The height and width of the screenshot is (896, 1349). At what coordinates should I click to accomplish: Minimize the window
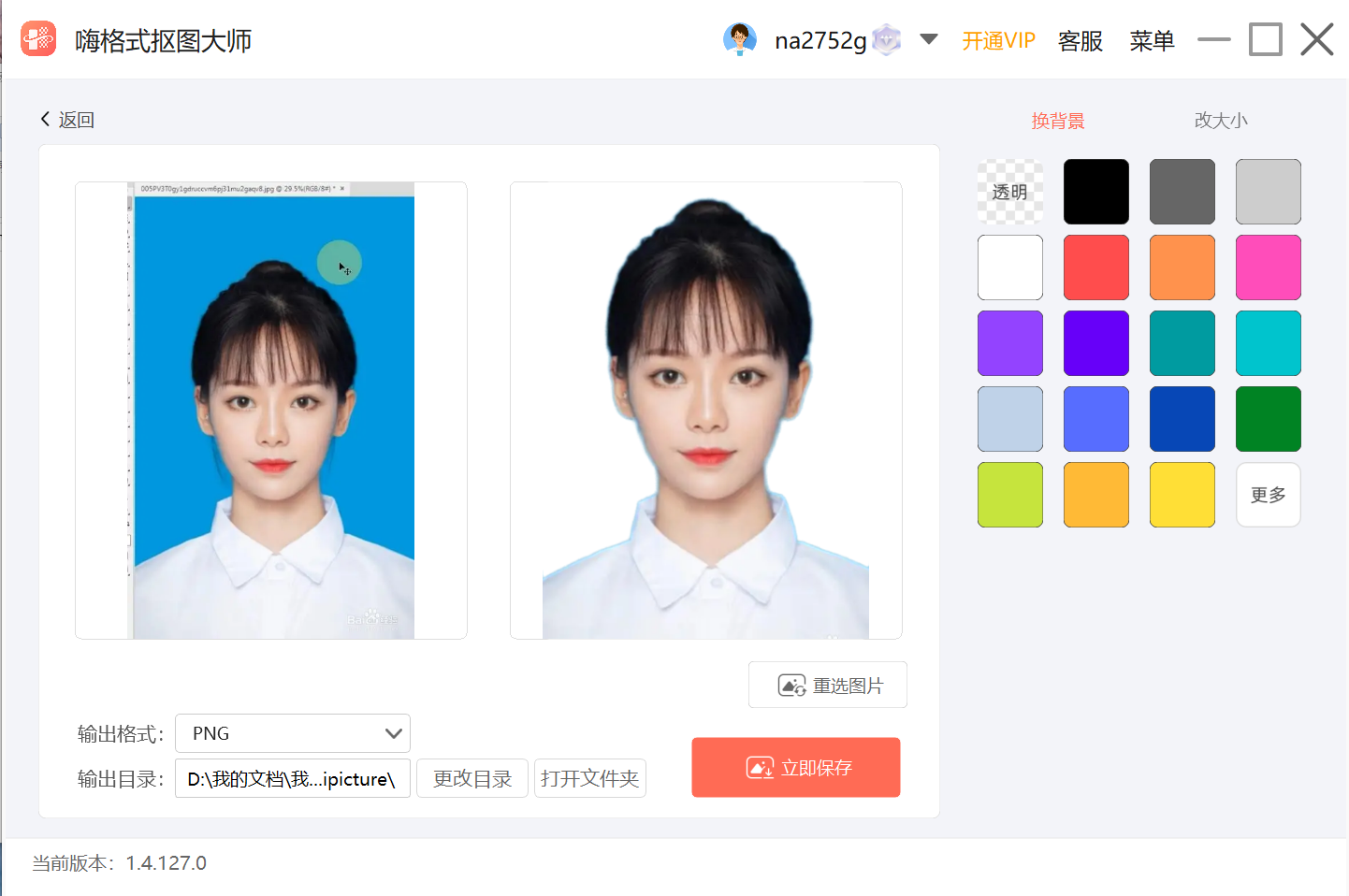[1214, 39]
